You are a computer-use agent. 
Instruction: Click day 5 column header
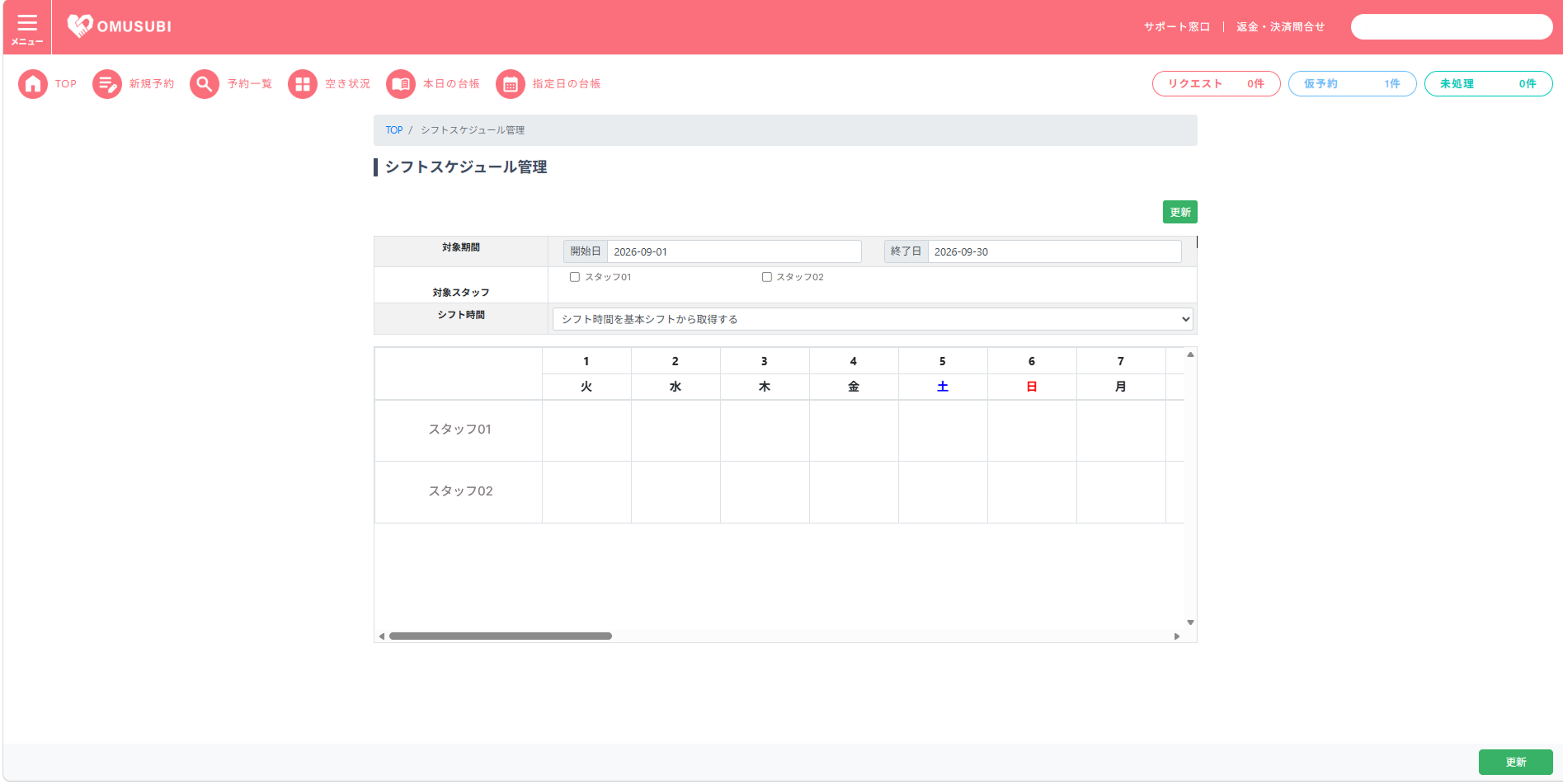pos(943,361)
